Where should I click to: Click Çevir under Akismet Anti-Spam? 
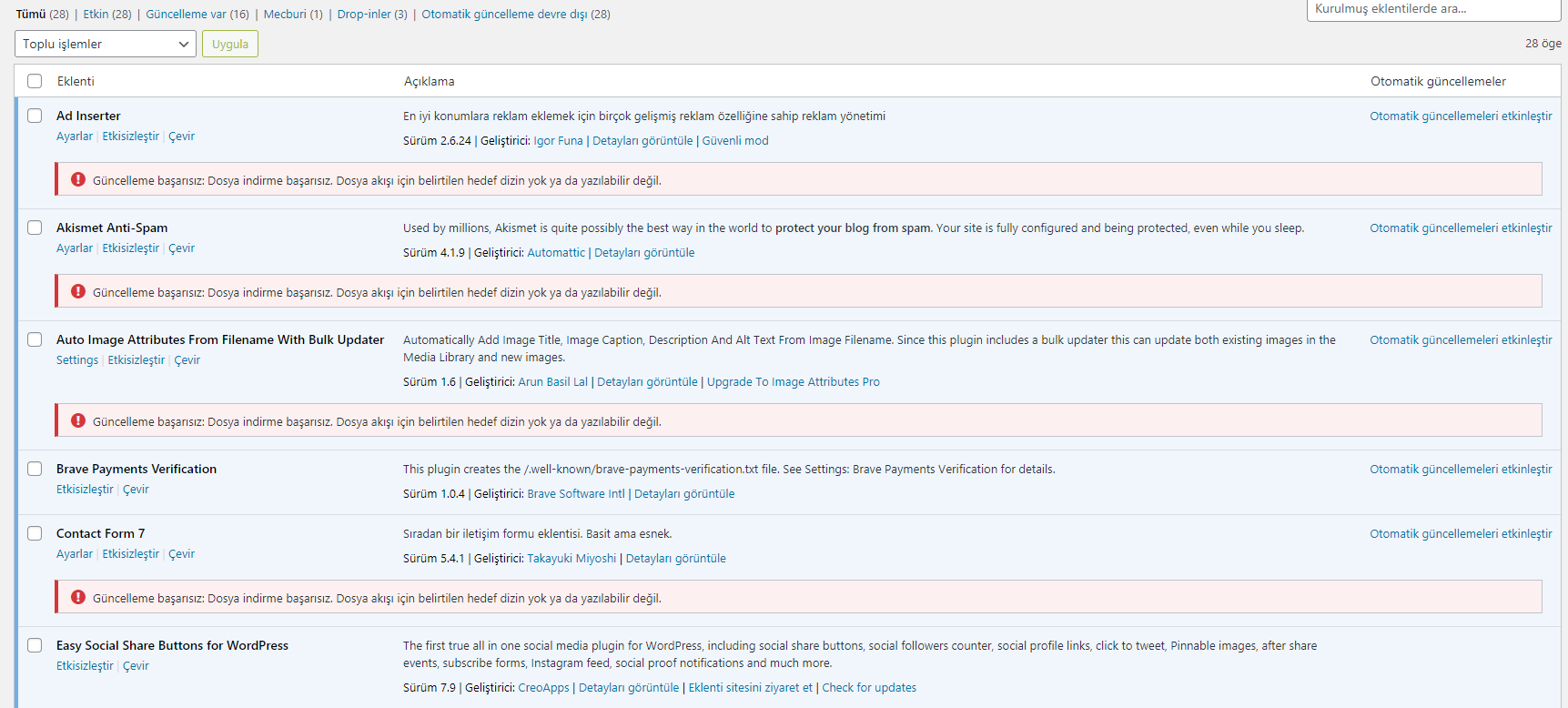coord(182,248)
